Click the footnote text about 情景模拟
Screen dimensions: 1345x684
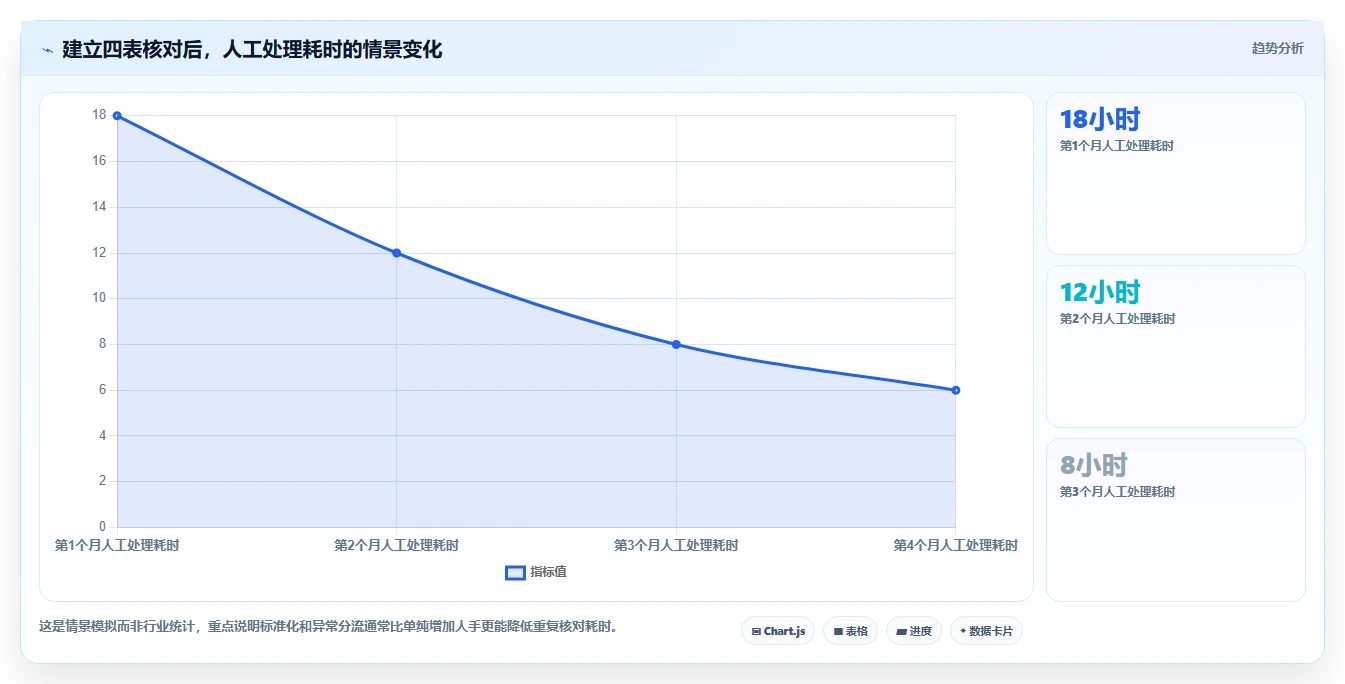(x=328, y=627)
